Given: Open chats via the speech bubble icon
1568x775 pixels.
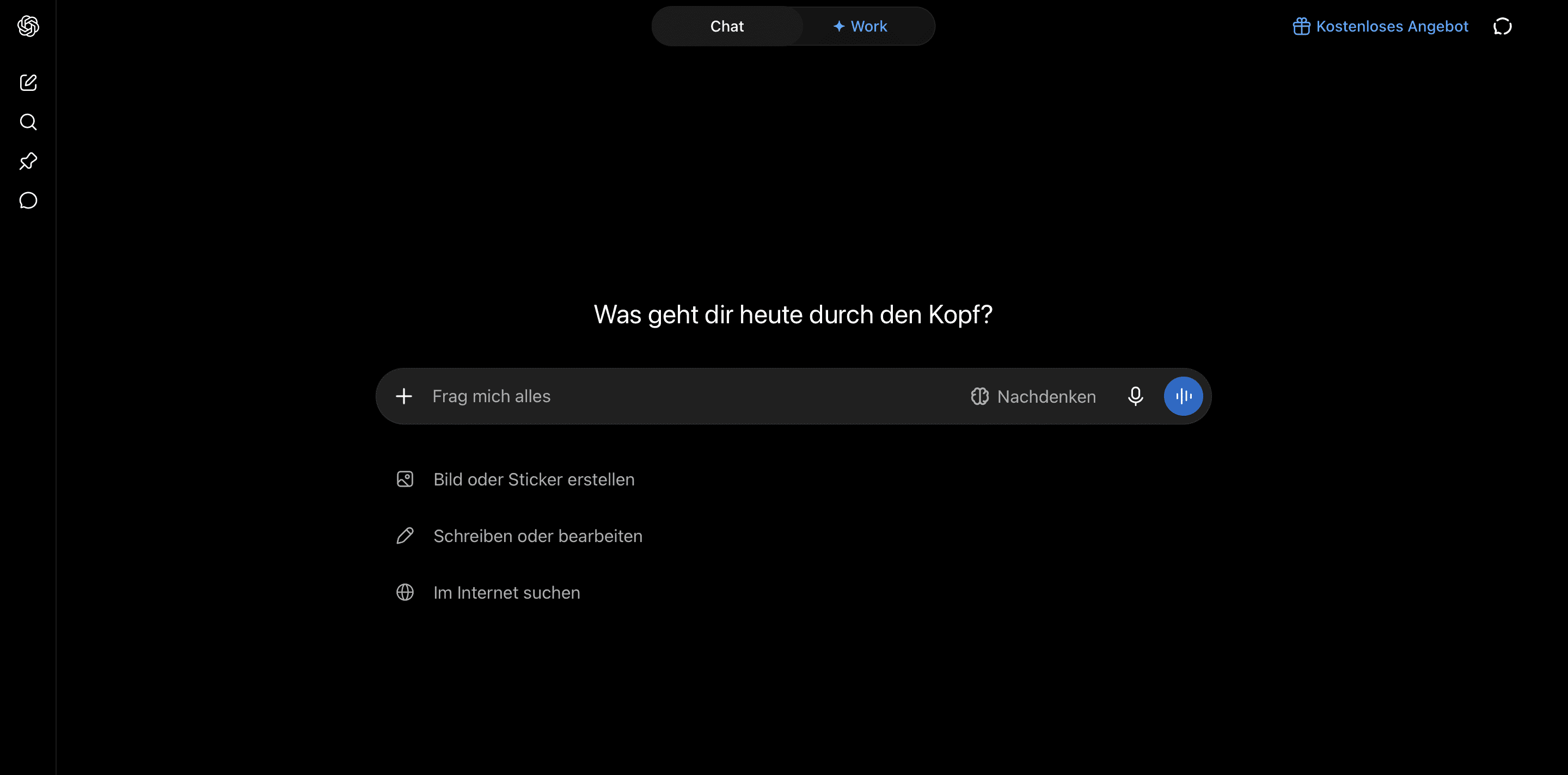Looking at the screenshot, I should pyautogui.click(x=28, y=200).
